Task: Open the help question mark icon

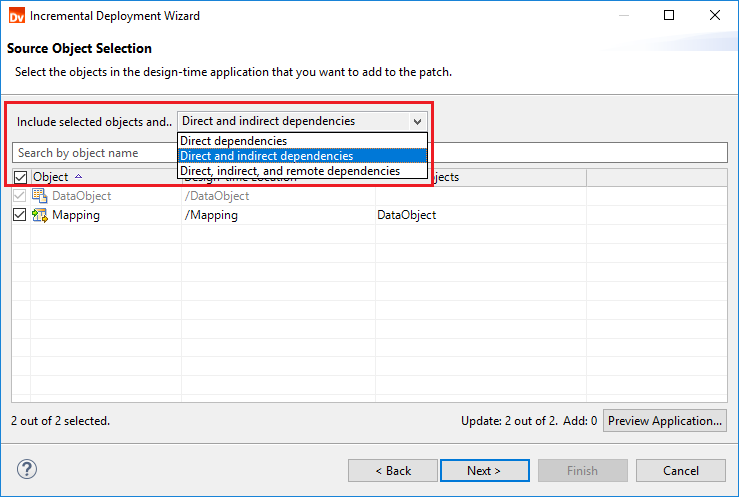Action: (27, 470)
